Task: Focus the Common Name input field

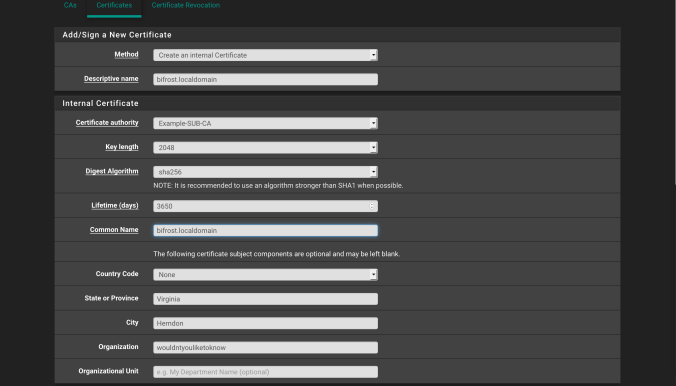Action: click(266, 230)
